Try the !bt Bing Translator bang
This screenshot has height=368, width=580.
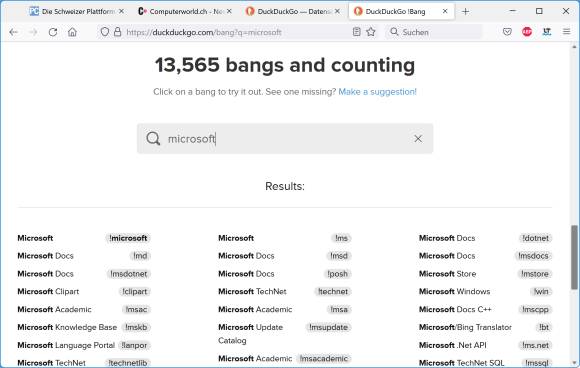point(544,328)
